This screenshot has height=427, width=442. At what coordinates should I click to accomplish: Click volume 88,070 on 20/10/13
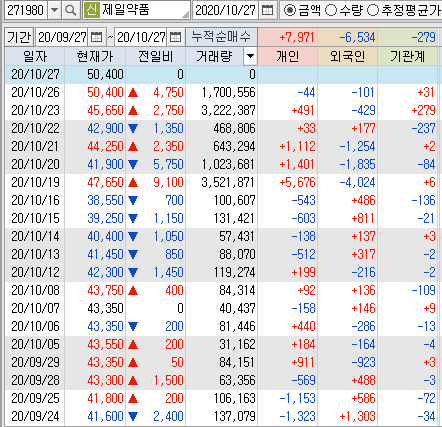pos(237,254)
